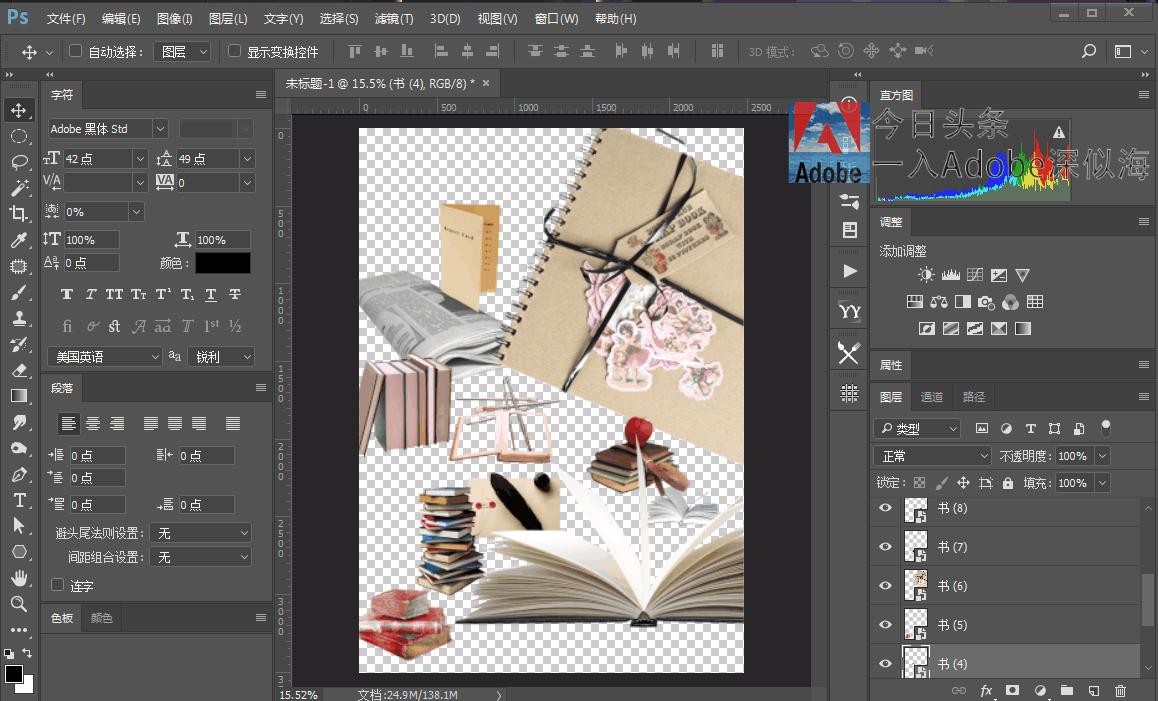Open the Adobe 黑体 Std font dropdown
This screenshot has width=1158, height=701.
pos(108,129)
